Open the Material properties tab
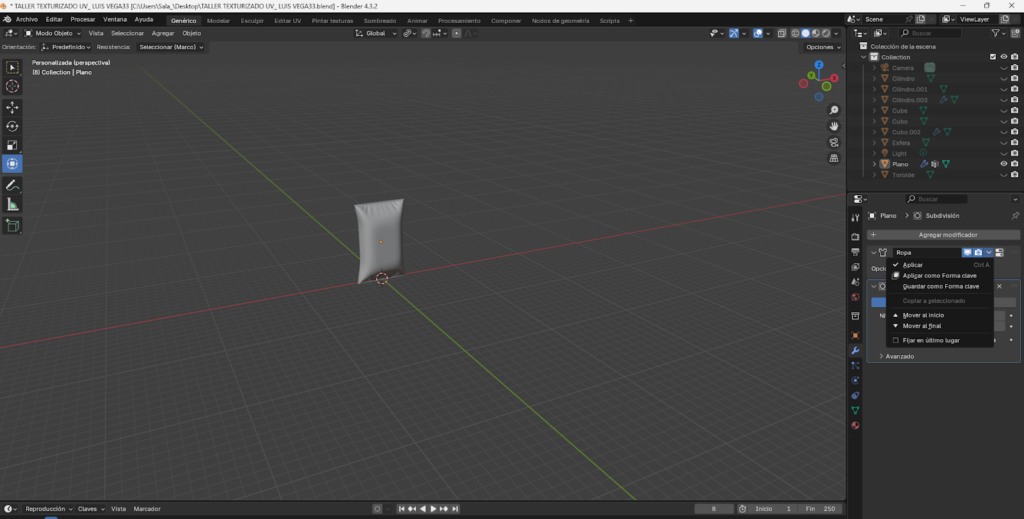 [x=856, y=426]
